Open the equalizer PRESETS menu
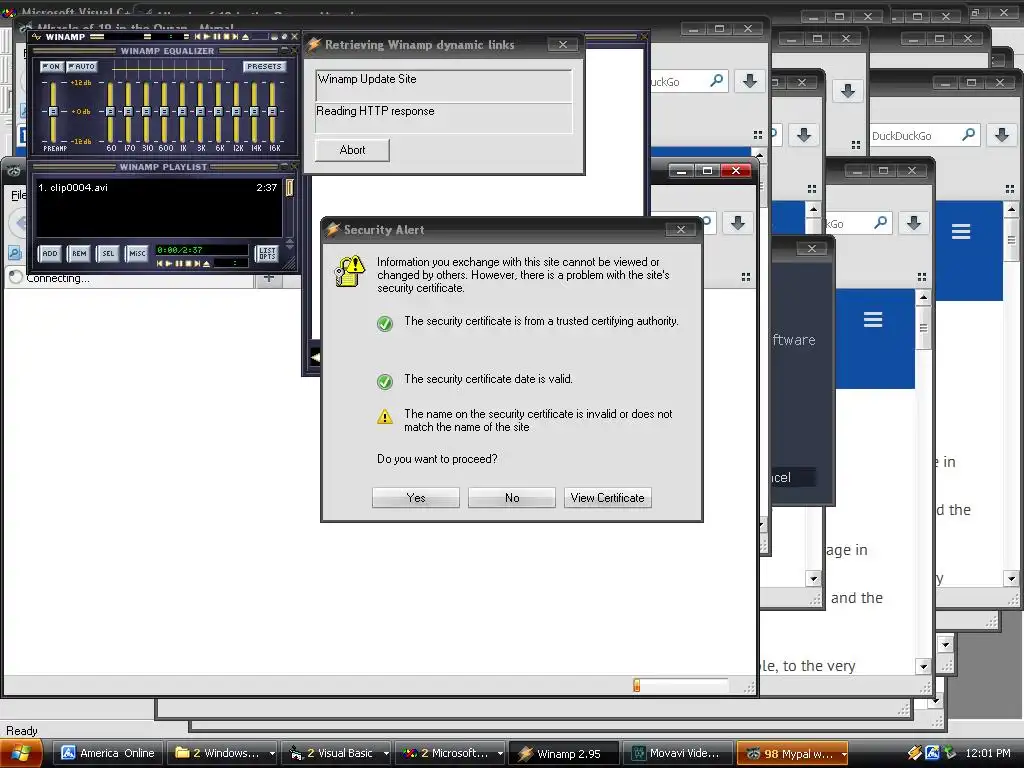Screen dimensions: 1024x768 pos(264,67)
